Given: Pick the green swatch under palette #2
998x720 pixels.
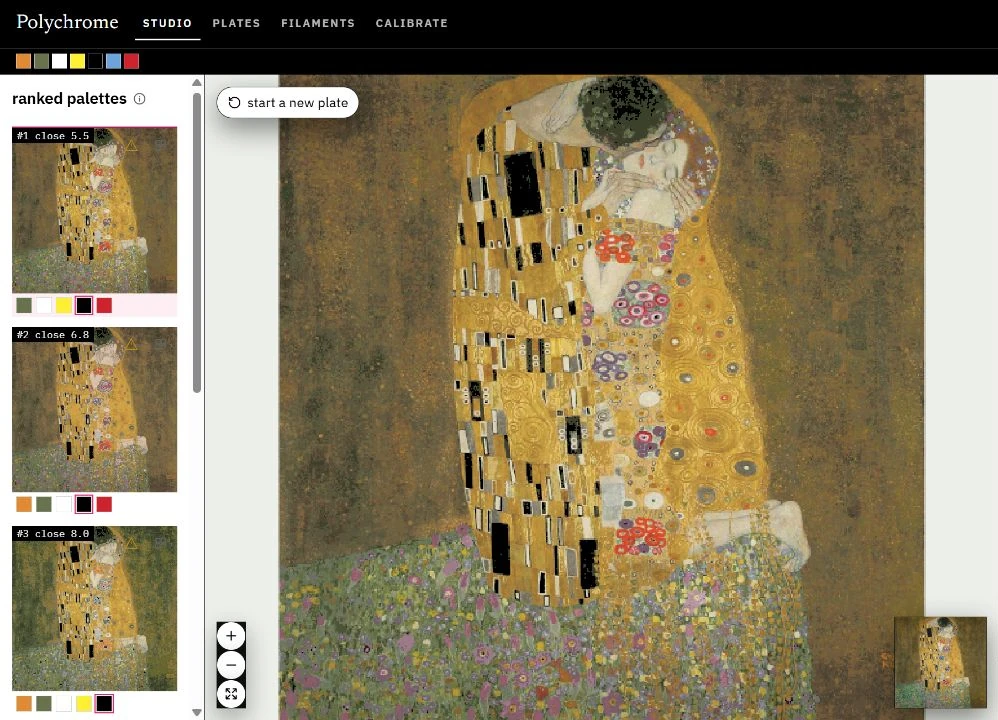Looking at the screenshot, I should pos(44,504).
